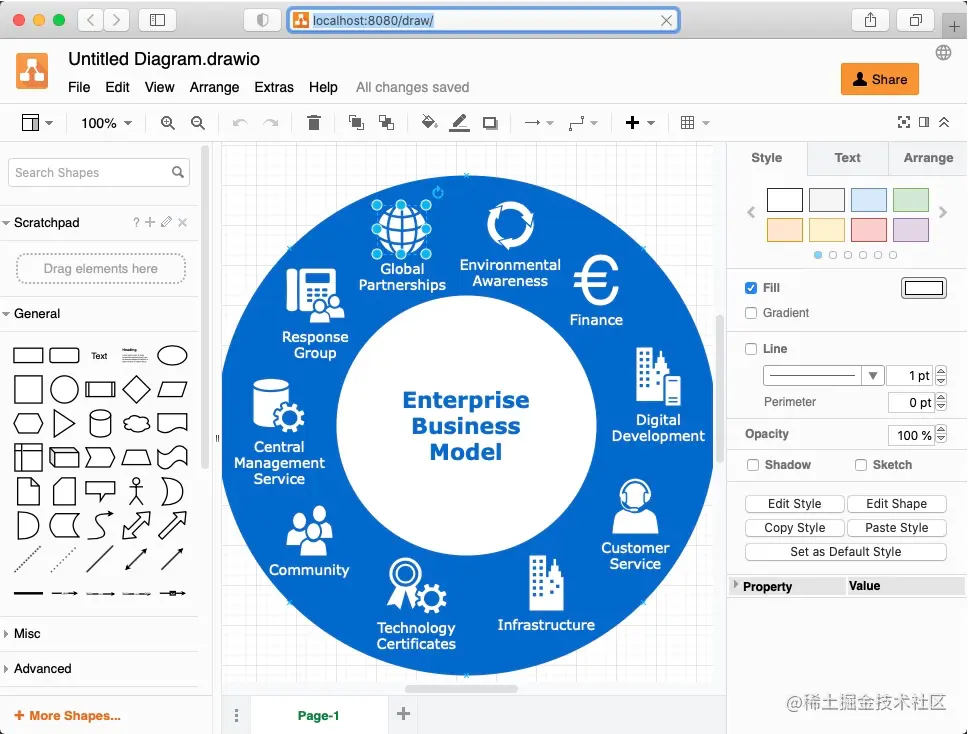Close the Scratchpad with the x icon
The image size is (968, 734).
[x=182, y=222]
